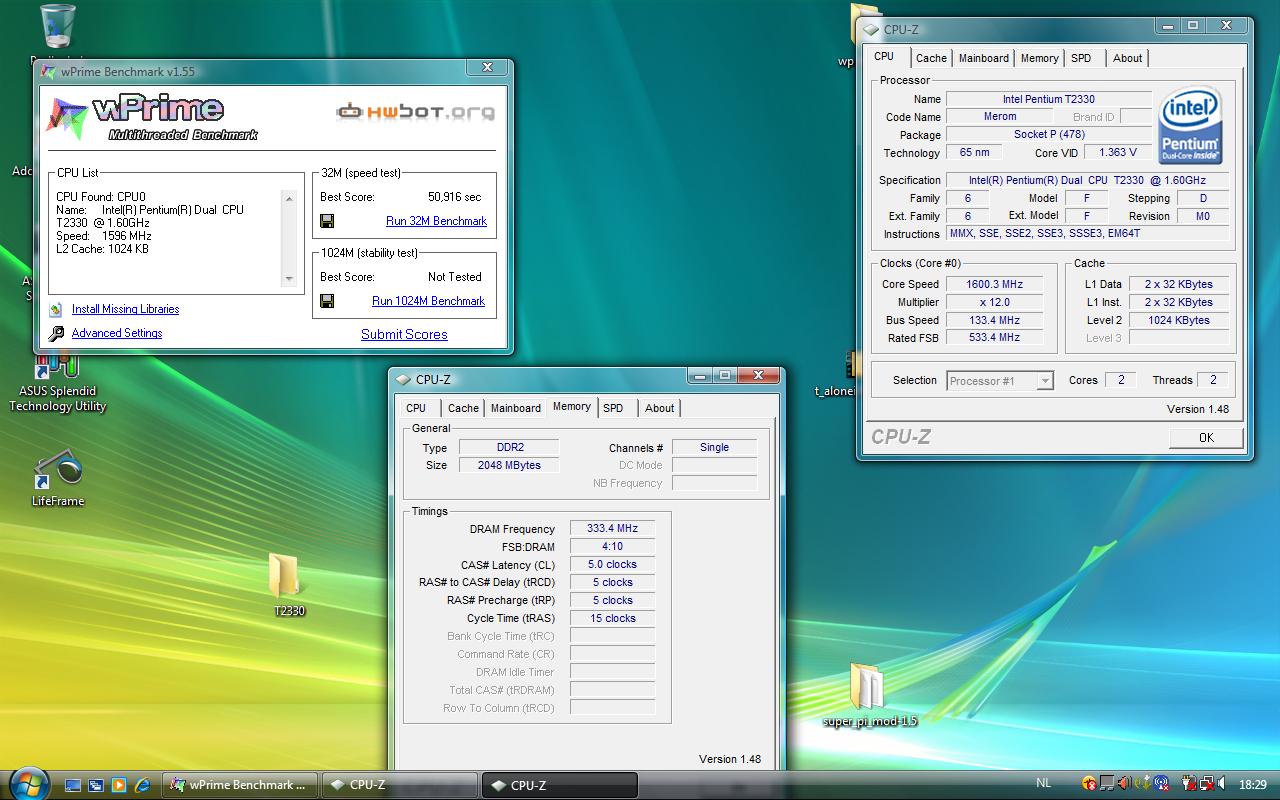Open Advanced Settings in wPrime
The image size is (1280, 800).
click(117, 333)
